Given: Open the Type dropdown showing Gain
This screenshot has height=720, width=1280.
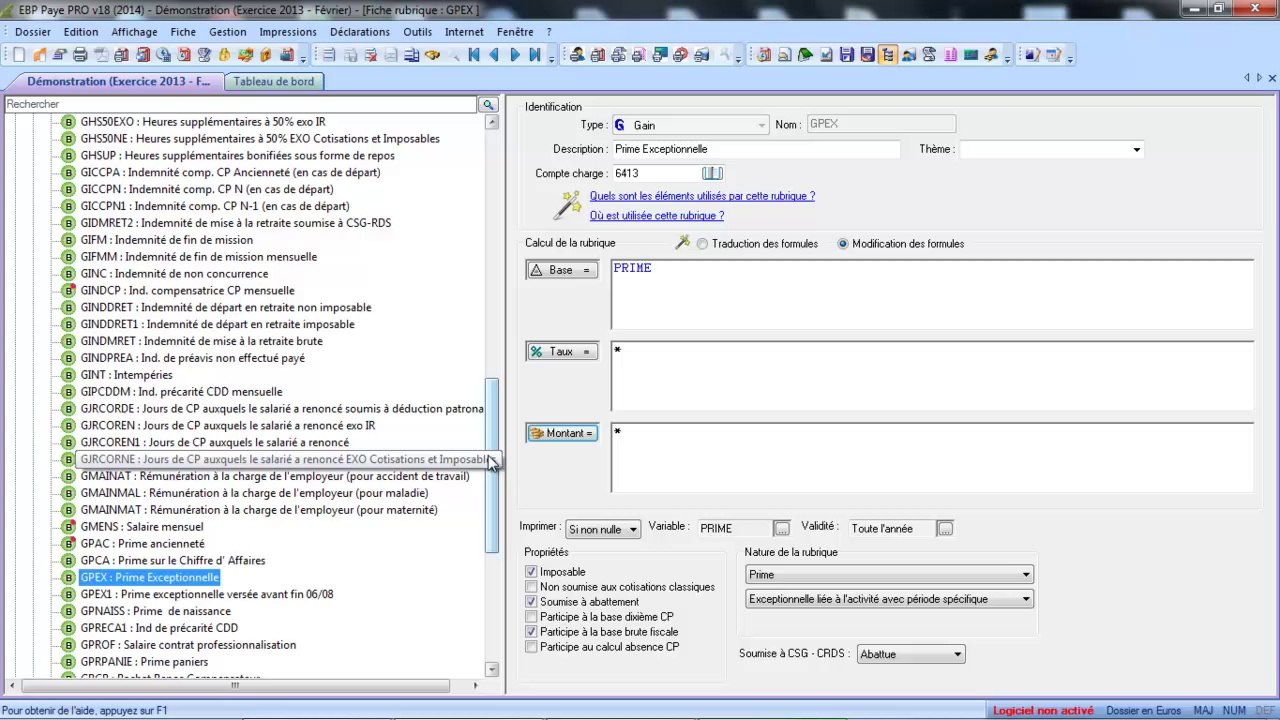Looking at the screenshot, I should (690, 125).
